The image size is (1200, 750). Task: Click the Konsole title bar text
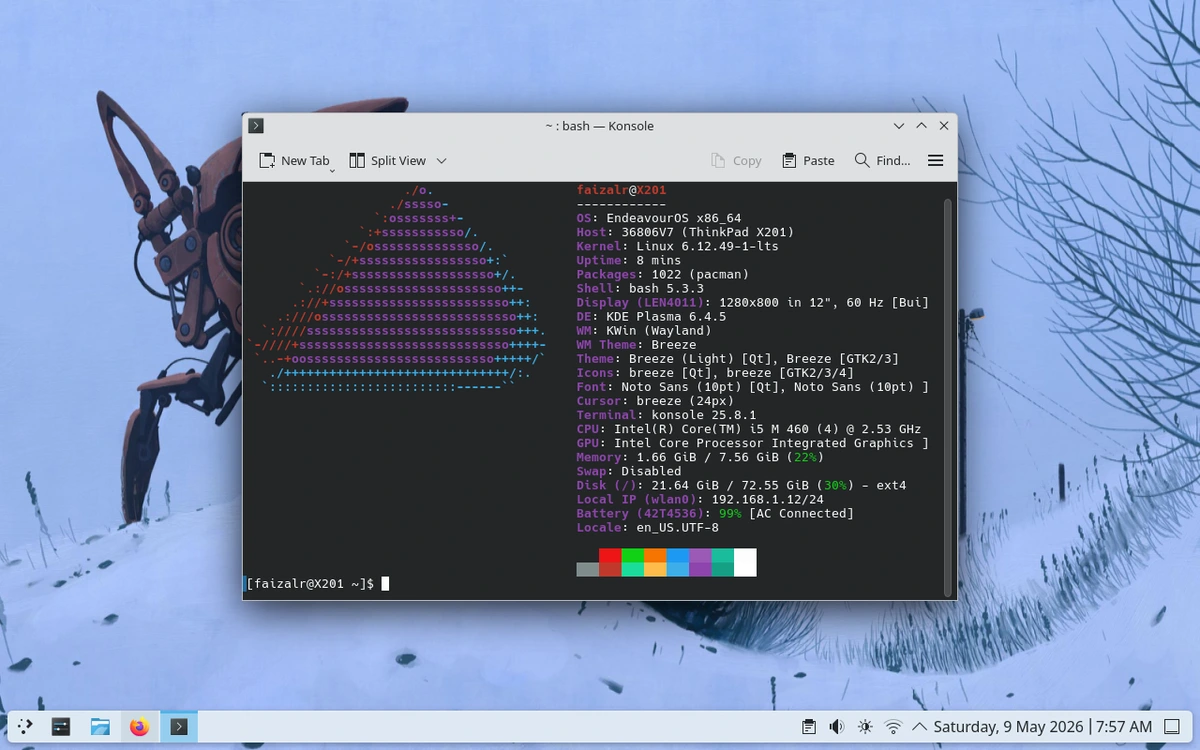point(599,126)
